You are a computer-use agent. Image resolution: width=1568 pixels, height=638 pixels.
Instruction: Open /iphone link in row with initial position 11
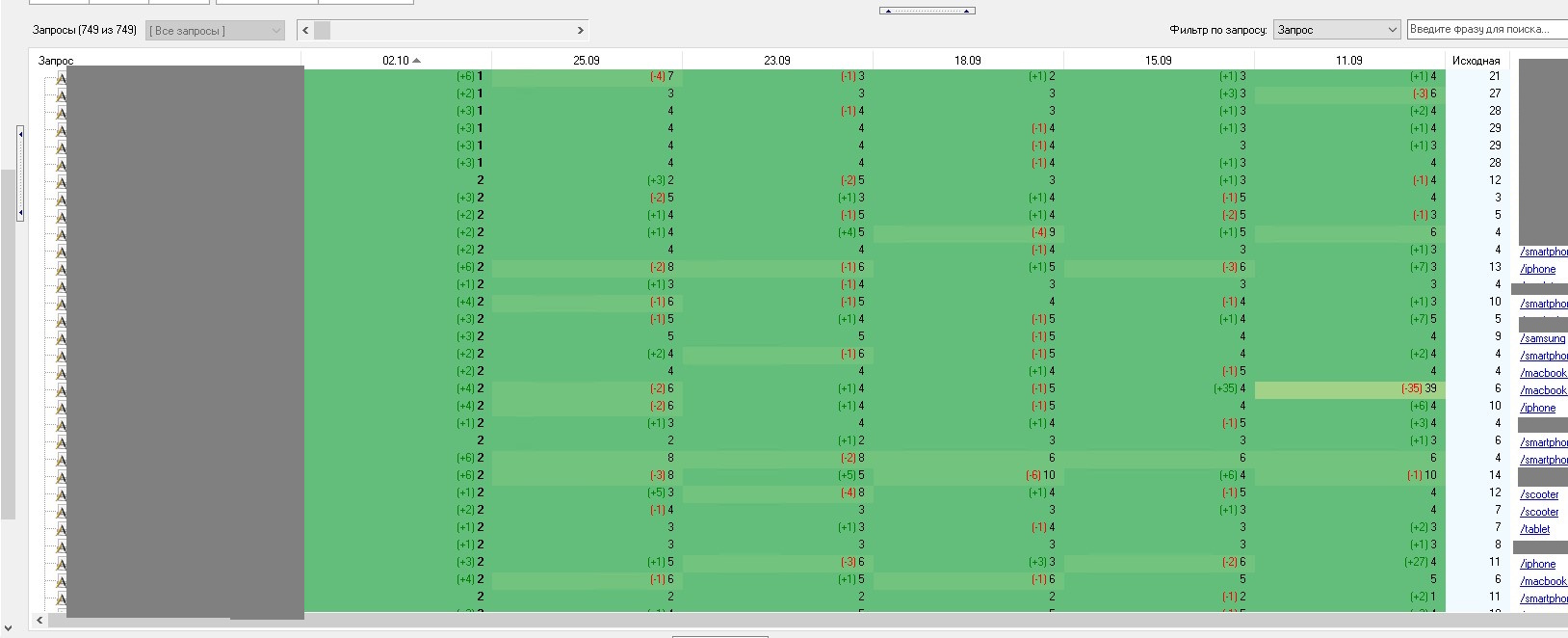1538,564
